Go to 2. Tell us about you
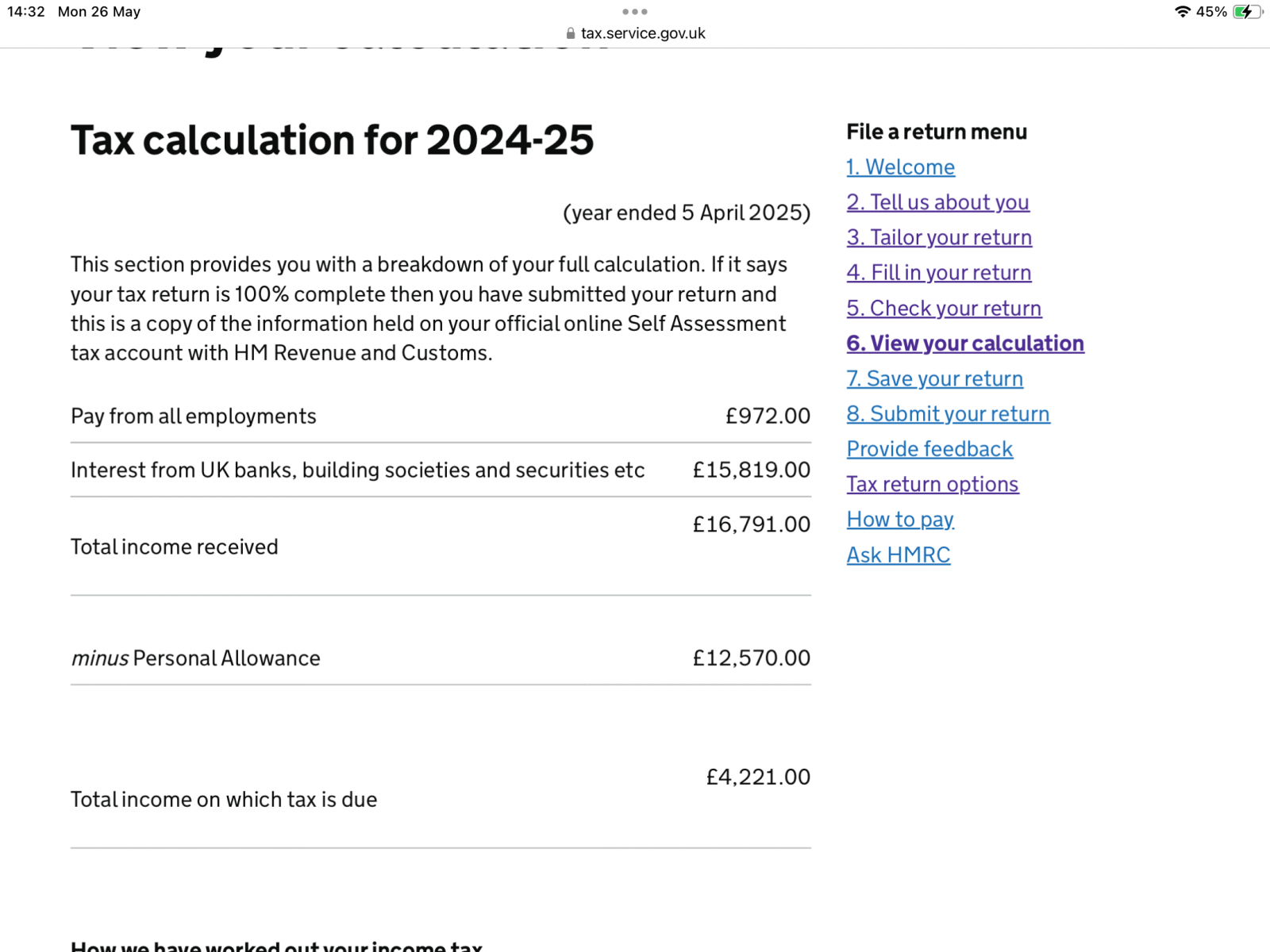This screenshot has width=1270, height=952. tap(937, 202)
